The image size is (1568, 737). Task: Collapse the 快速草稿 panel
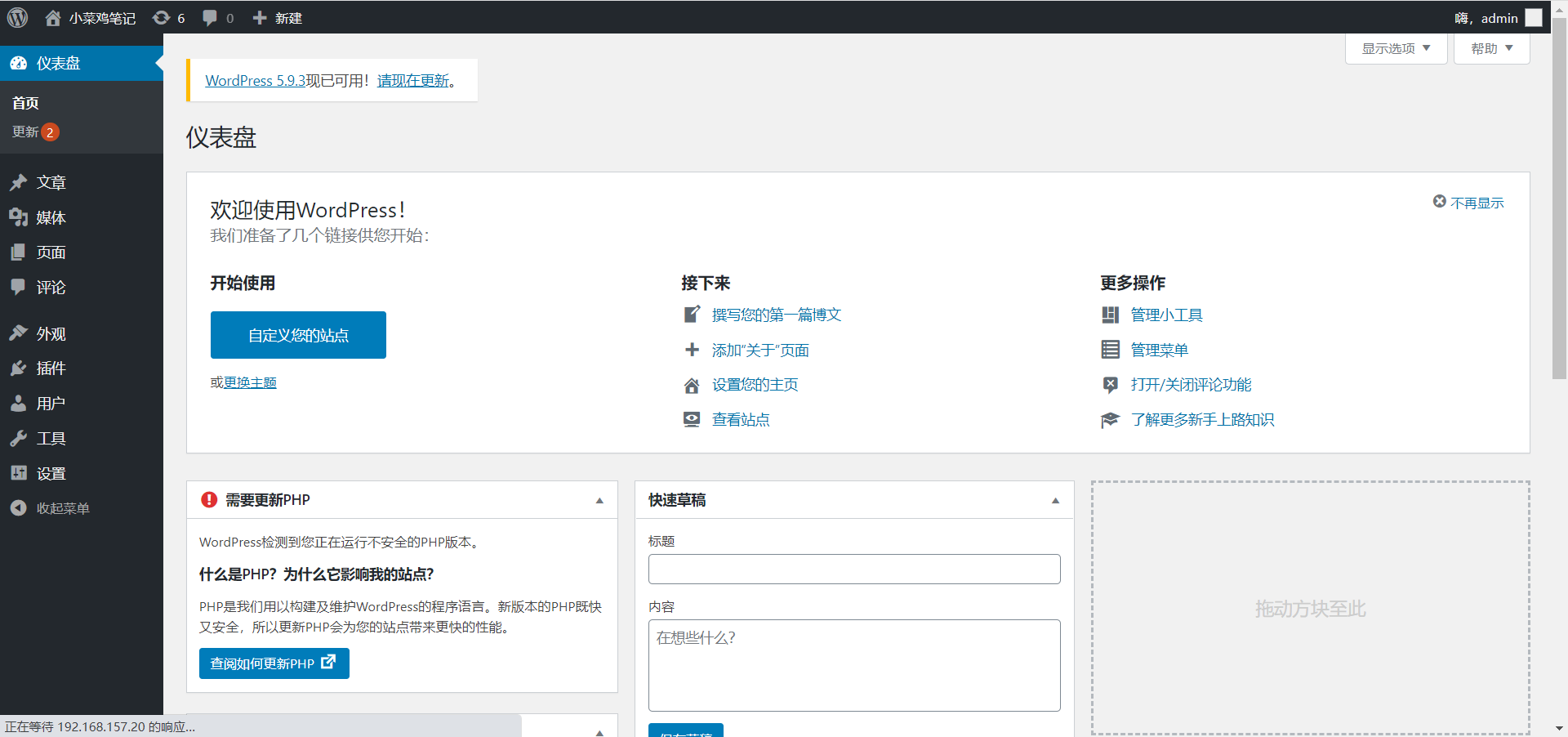click(1055, 500)
